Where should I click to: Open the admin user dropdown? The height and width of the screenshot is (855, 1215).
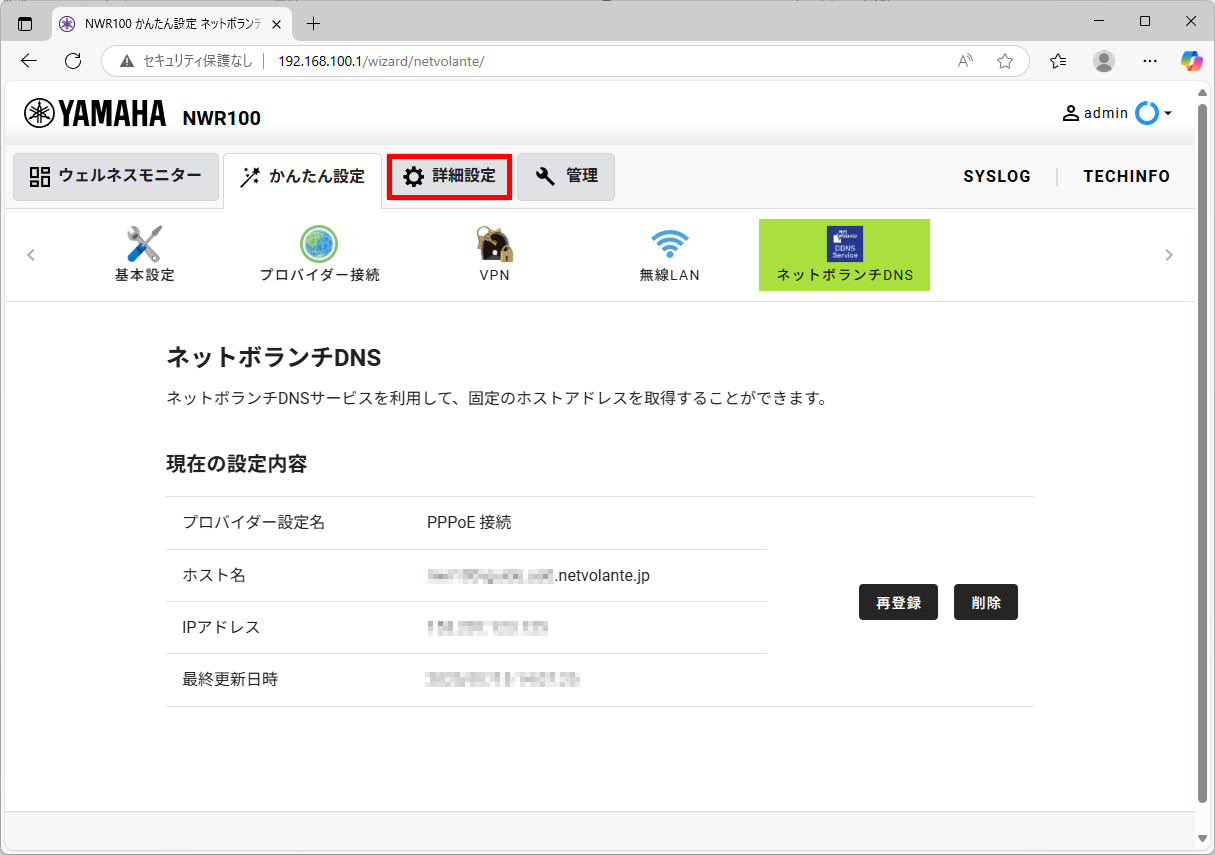pyautogui.click(x=1117, y=113)
